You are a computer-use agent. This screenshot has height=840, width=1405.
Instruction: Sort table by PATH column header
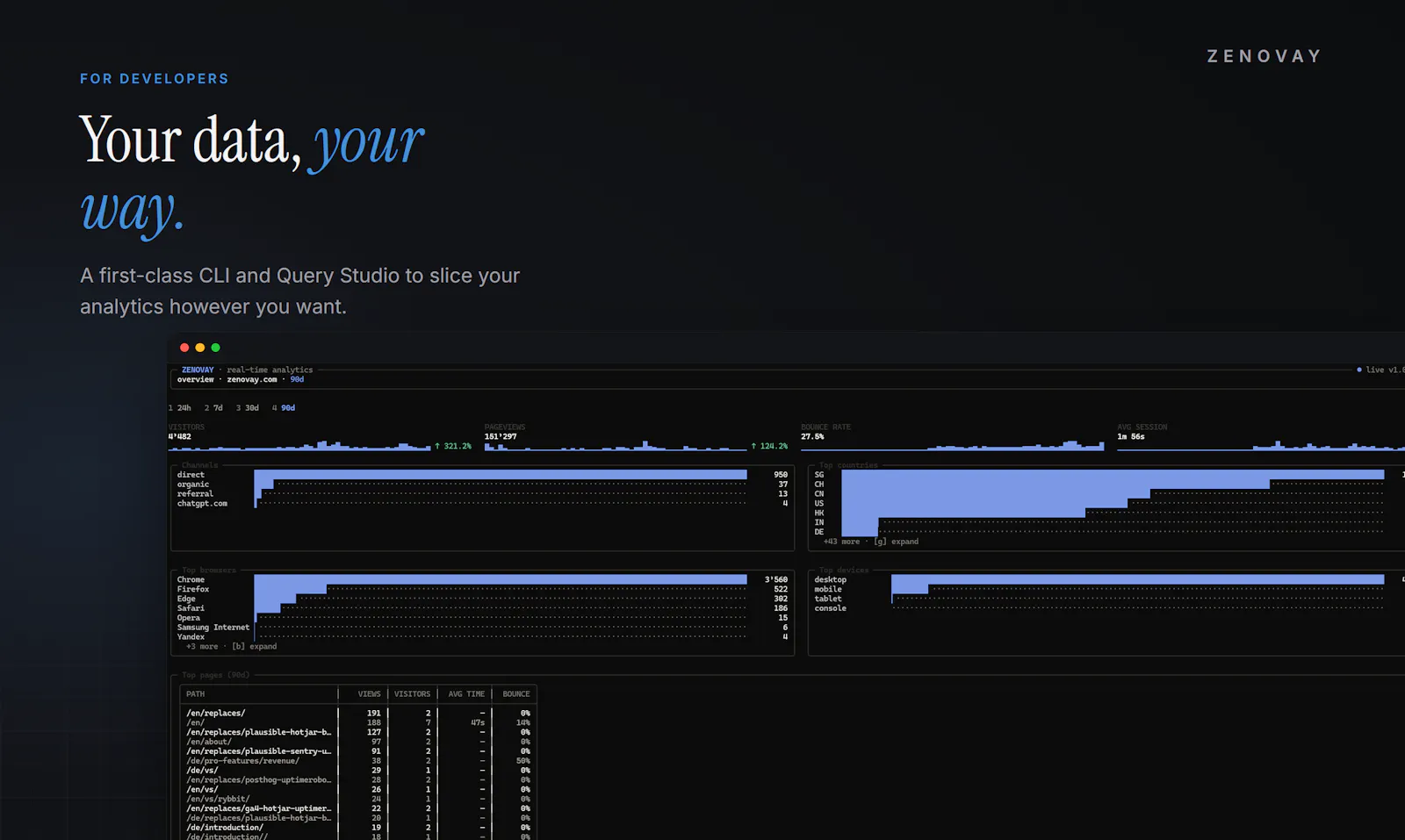(195, 694)
